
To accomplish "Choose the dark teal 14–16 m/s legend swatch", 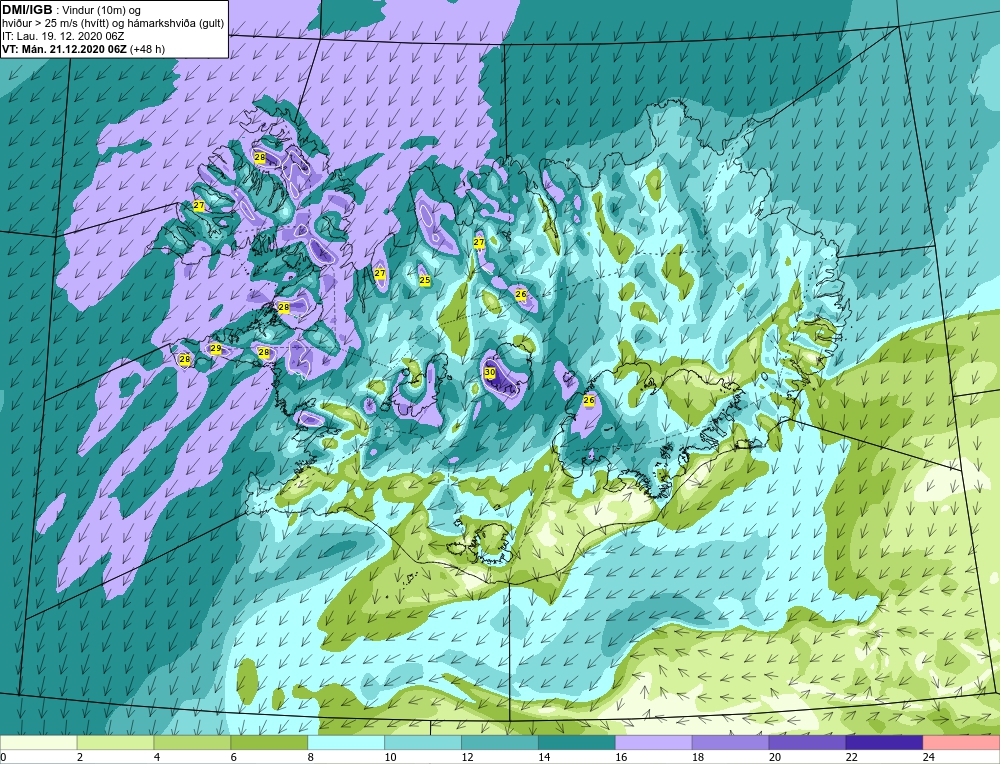I will pyautogui.click(x=577, y=743).
